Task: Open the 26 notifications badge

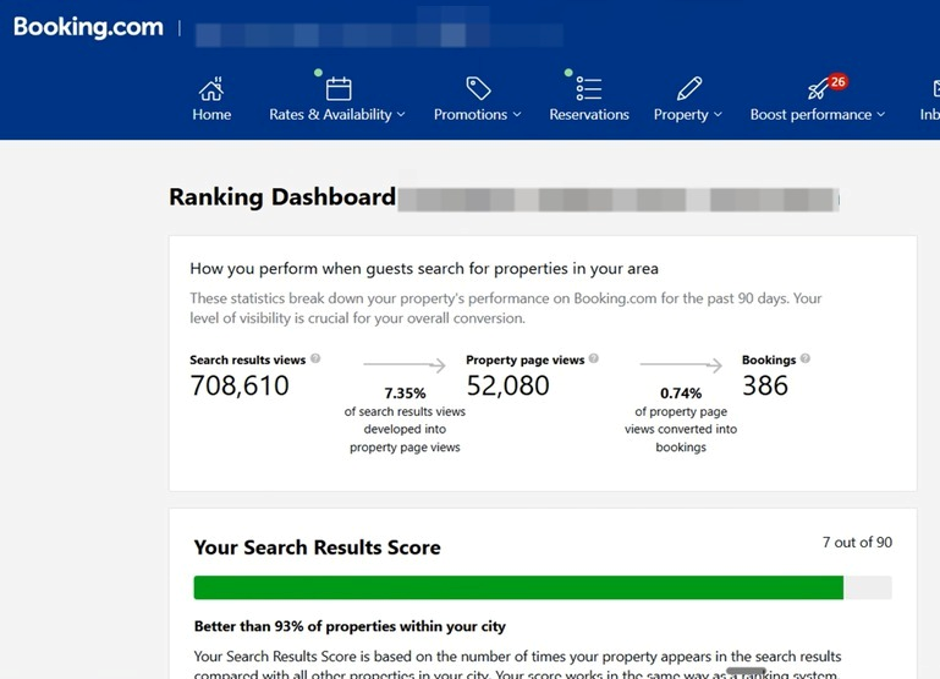Action: tap(837, 82)
